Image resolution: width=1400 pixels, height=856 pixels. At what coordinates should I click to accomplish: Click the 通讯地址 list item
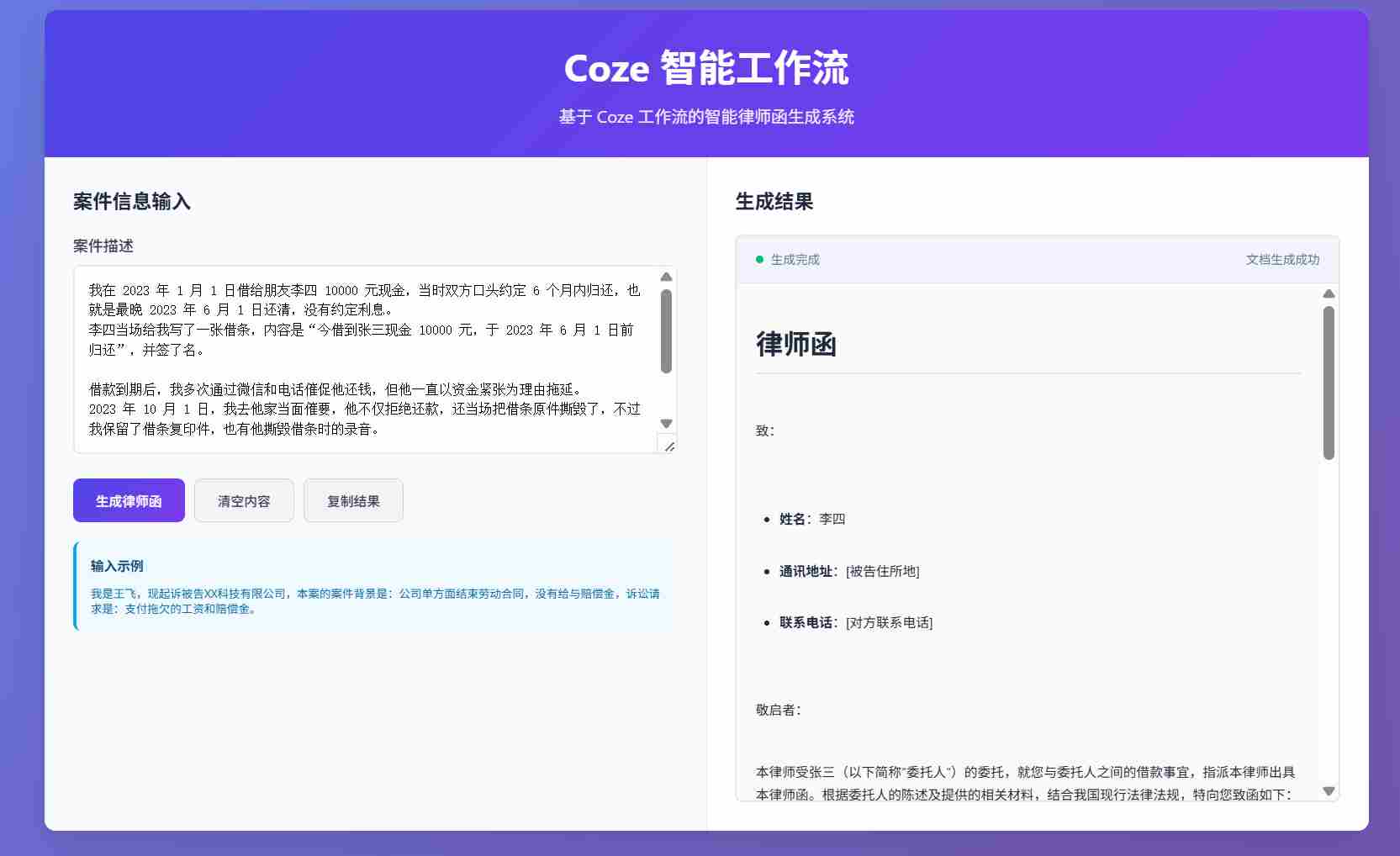tap(849, 571)
